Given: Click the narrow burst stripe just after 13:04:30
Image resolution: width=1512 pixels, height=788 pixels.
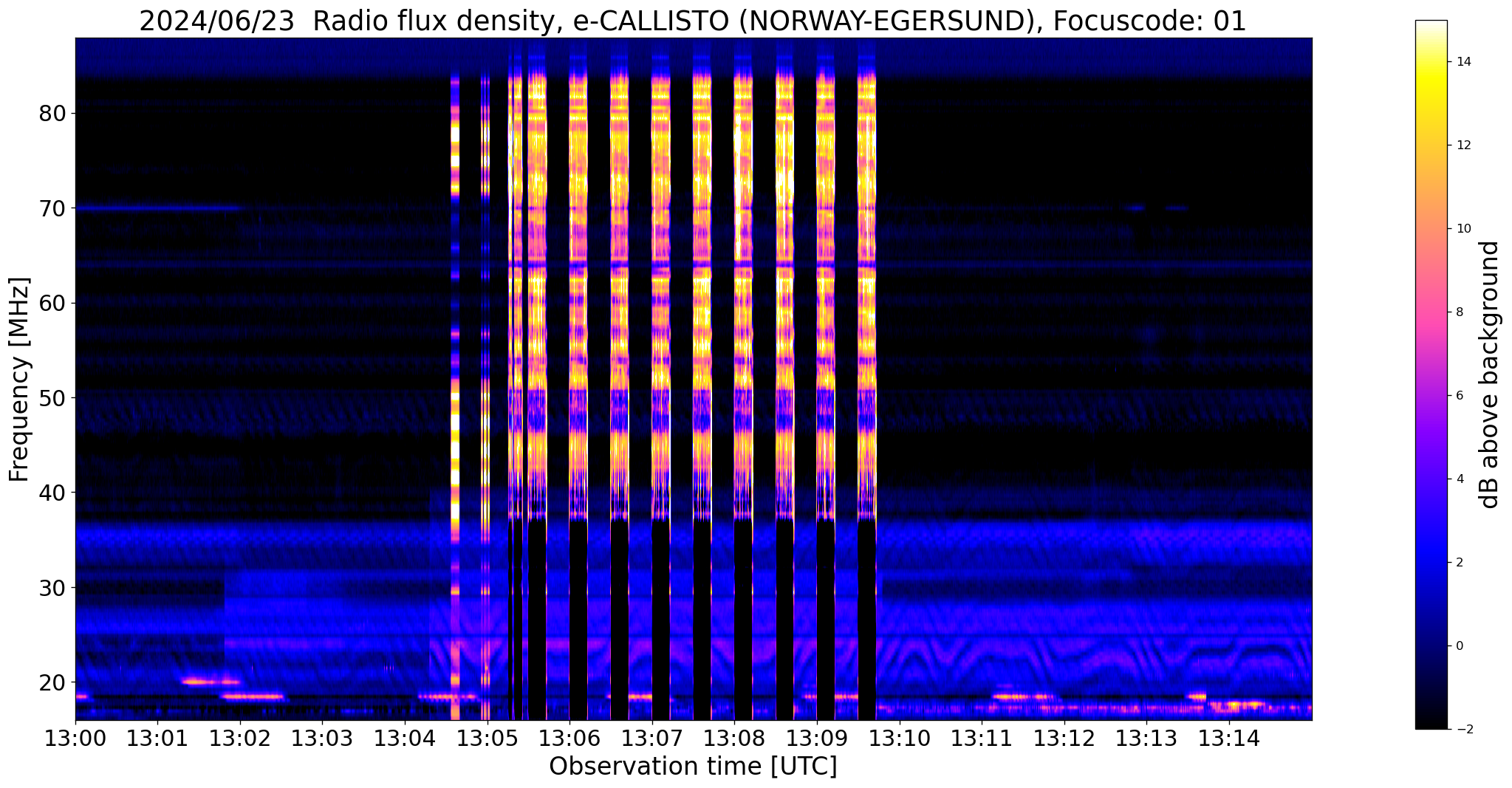Looking at the screenshot, I should pyautogui.click(x=454, y=397).
